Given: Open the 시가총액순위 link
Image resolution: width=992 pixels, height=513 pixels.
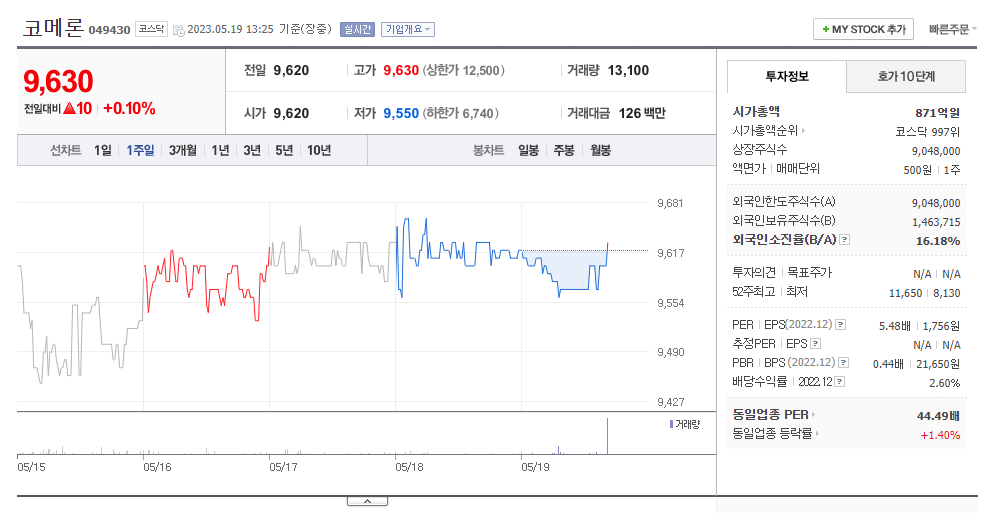Looking at the screenshot, I should click(x=769, y=131).
